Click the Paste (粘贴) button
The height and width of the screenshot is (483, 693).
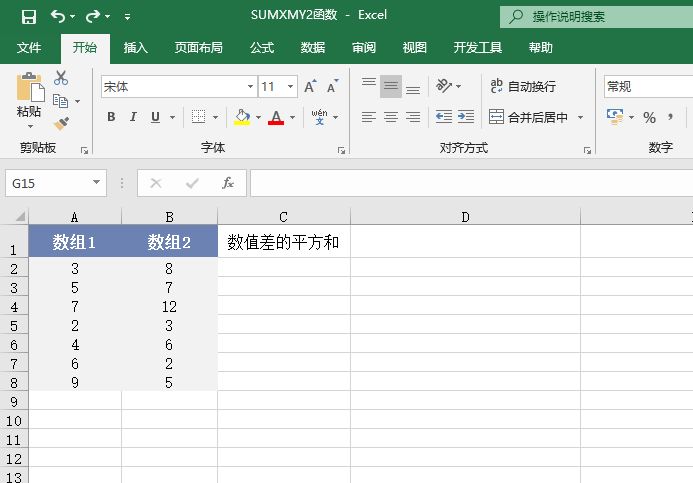coord(29,98)
